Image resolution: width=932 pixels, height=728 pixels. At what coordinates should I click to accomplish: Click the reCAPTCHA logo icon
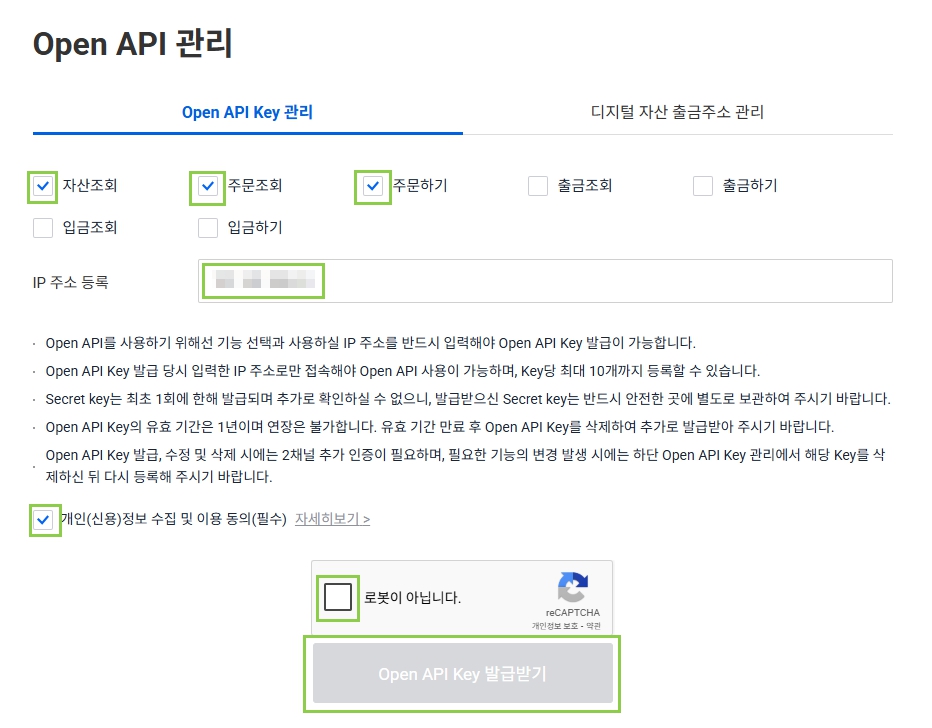(572, 588)
